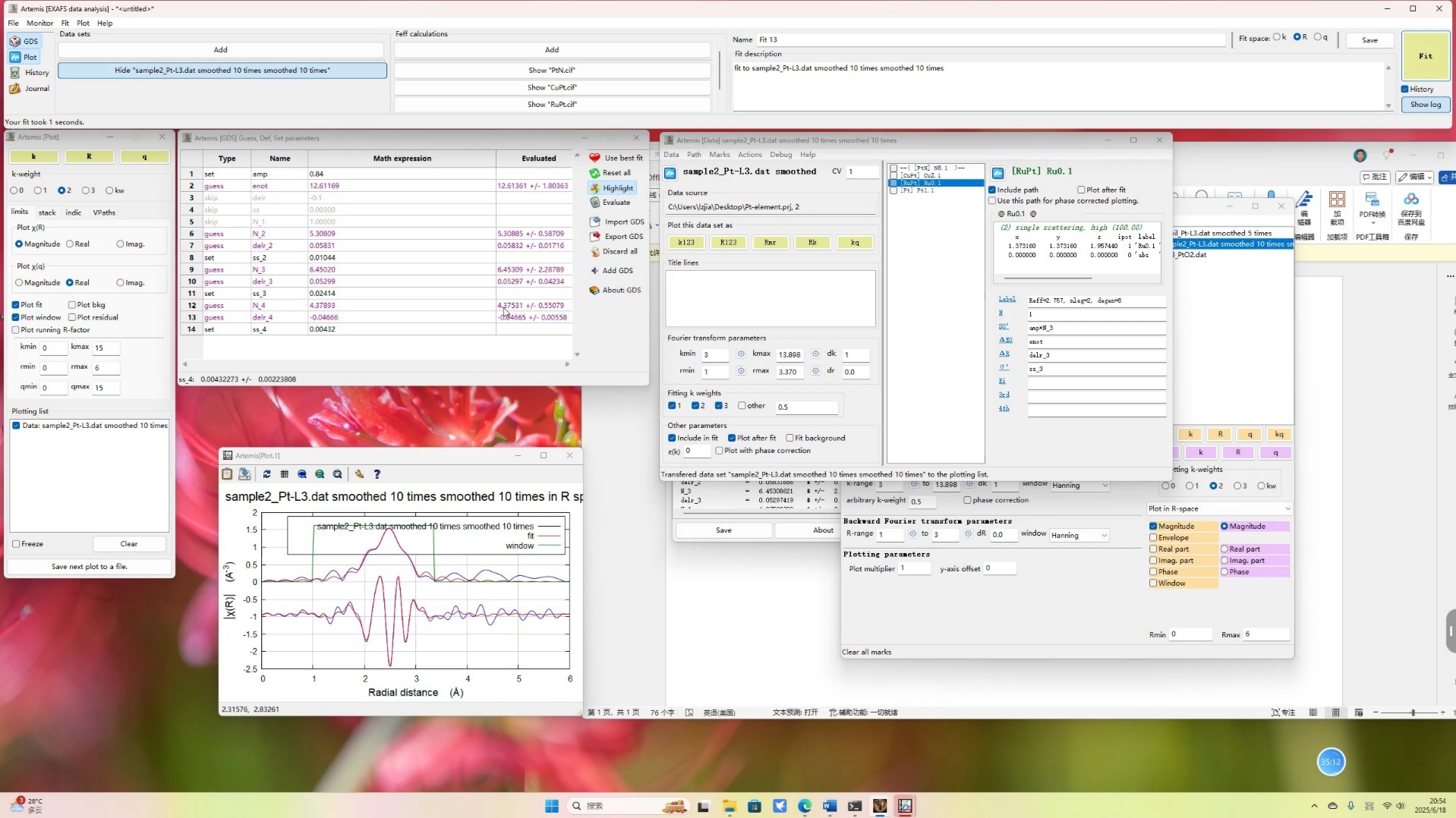The width and height of the screenshot is (1456, 818).
Task: Click the kmax input field in Fourier parameters
Action: [789, 354]
